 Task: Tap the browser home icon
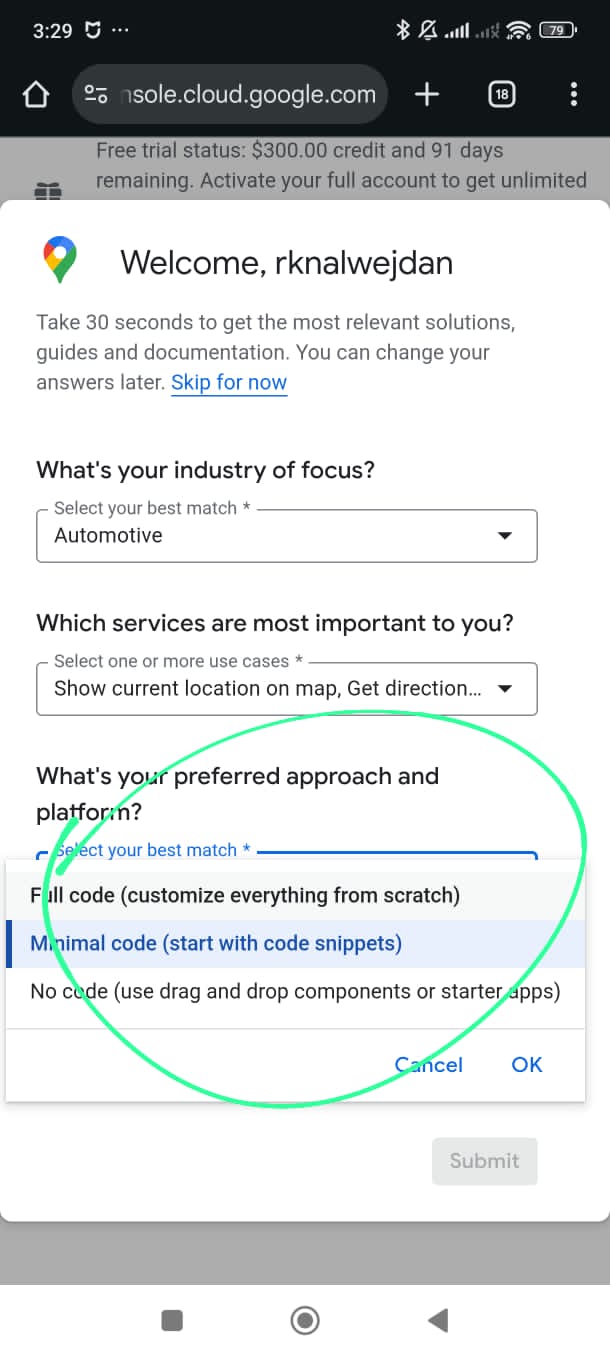coord(35,95)
